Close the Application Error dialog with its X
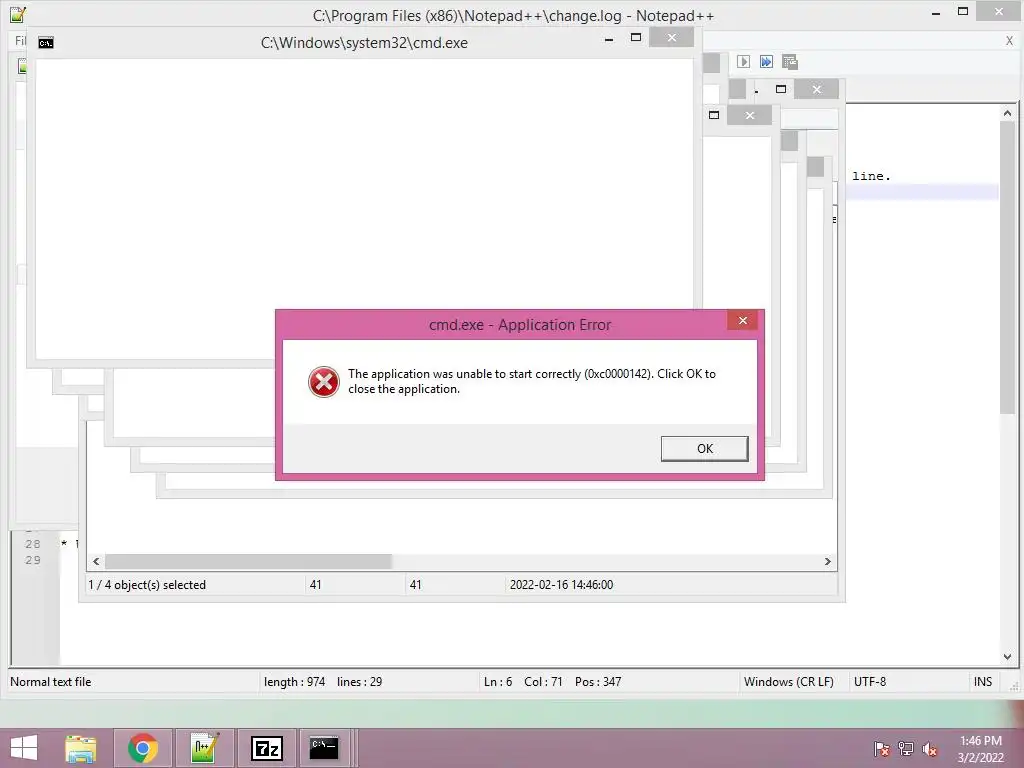Viewport: 1024px width, 768px height. coord(743,320)
